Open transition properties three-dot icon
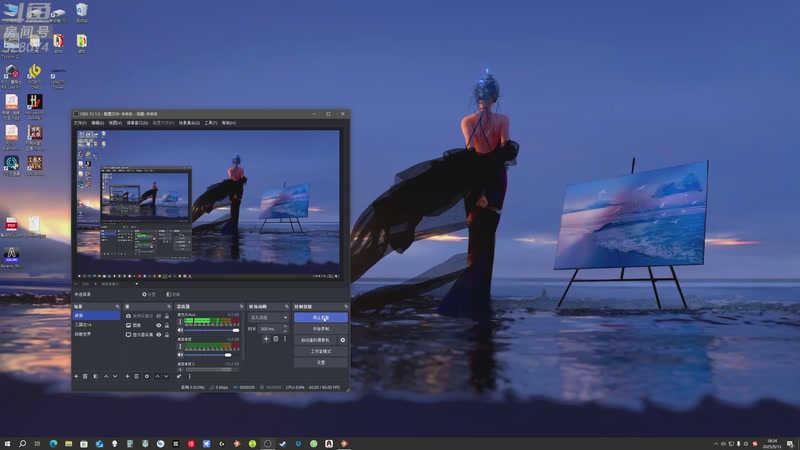 pos(285,339)
